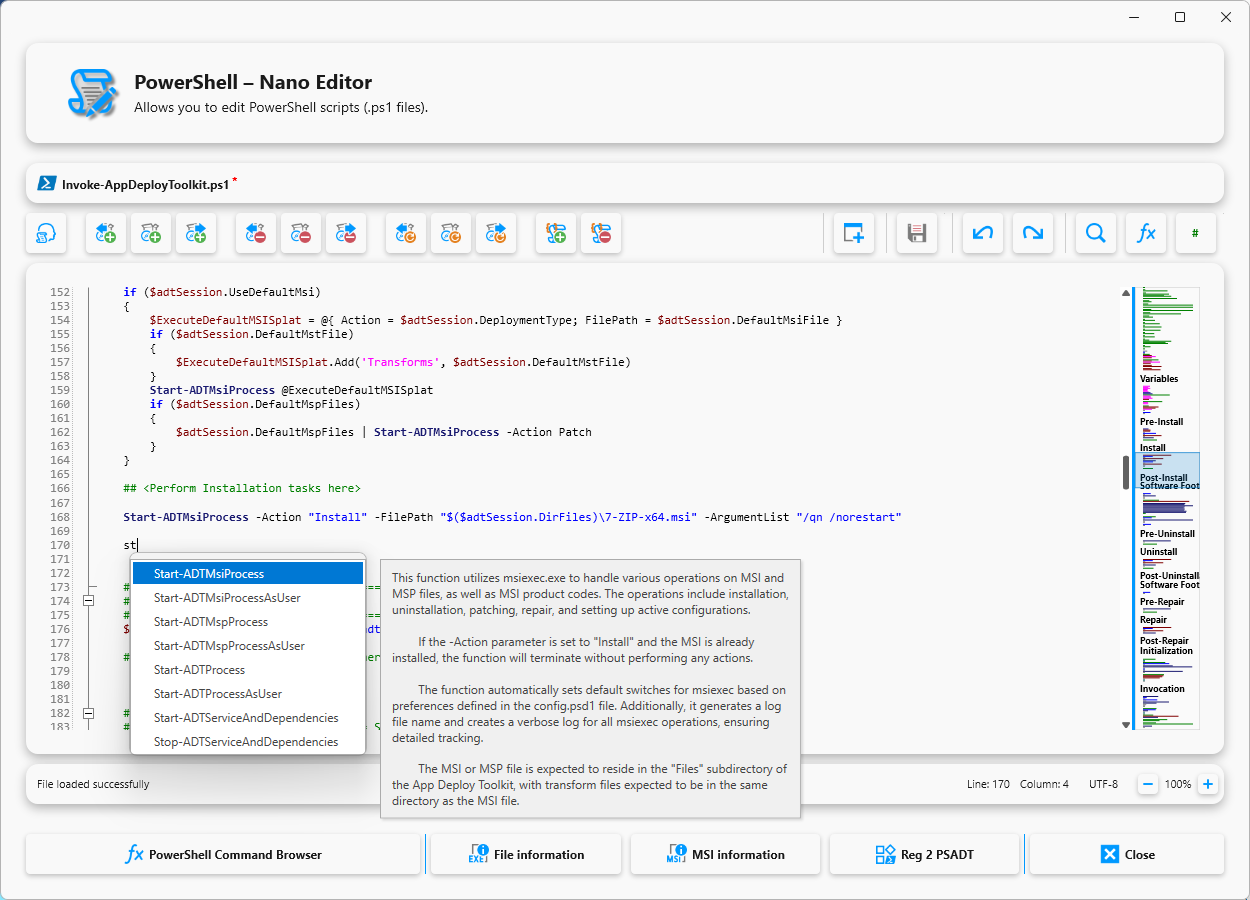This screenshot has width=1250, height=900.
Task: Click red-minus icon without an arrow
Action: [x=301, y=233]
